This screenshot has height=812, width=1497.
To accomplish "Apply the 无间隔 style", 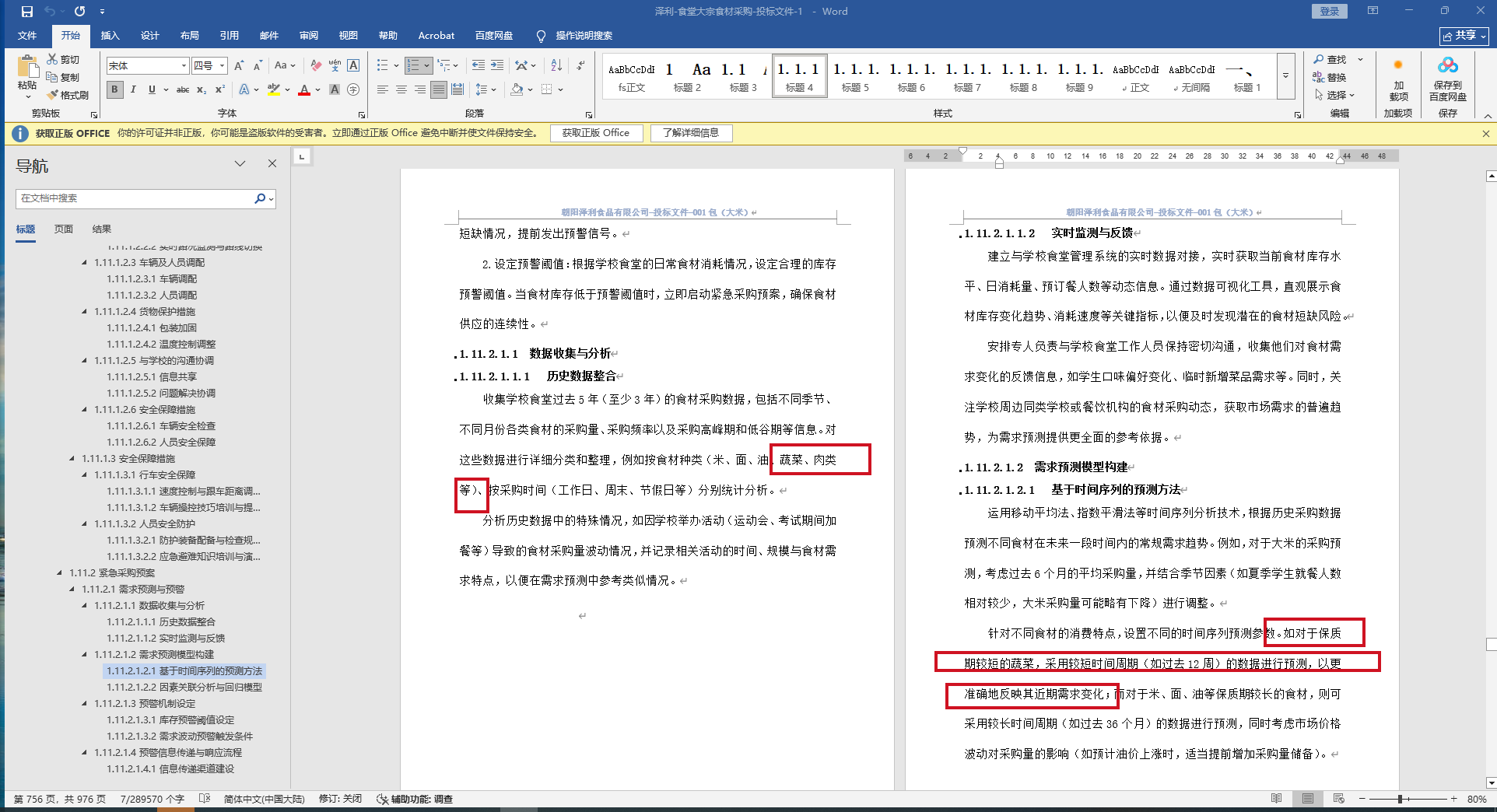I will tap(1192, 76).
